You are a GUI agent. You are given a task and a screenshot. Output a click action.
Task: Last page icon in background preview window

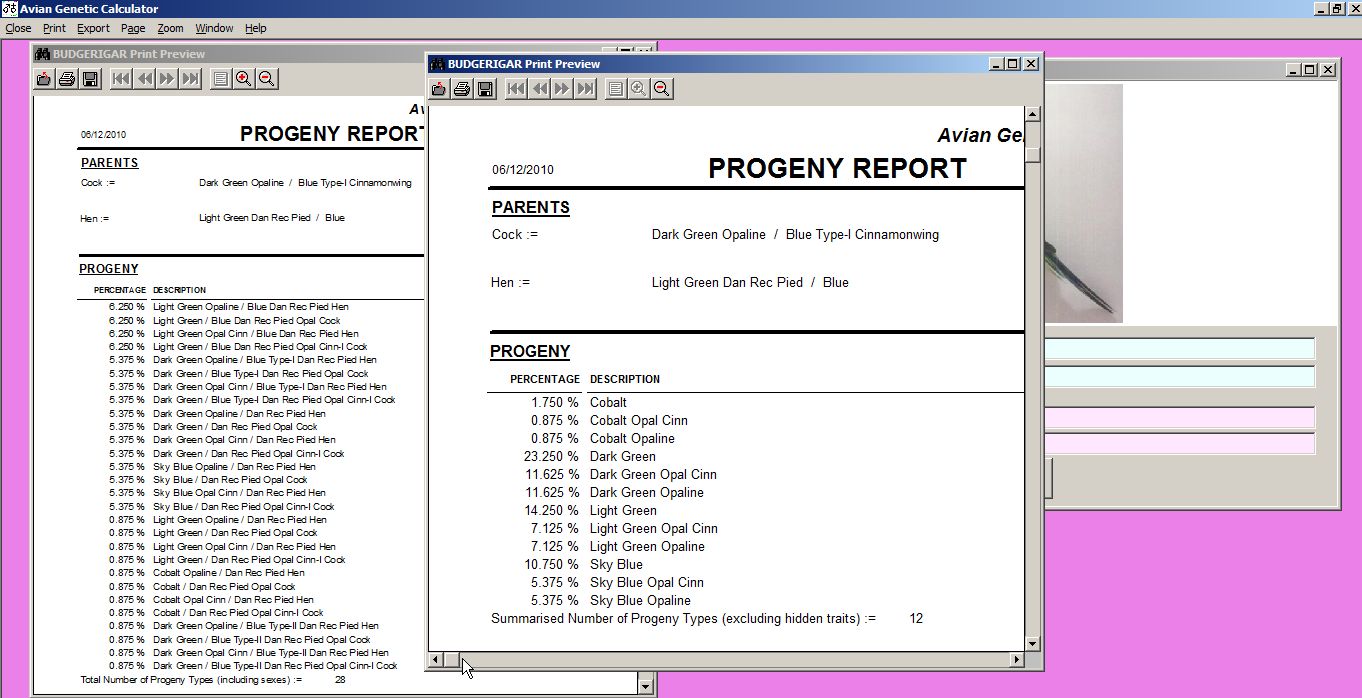[190, 79]
